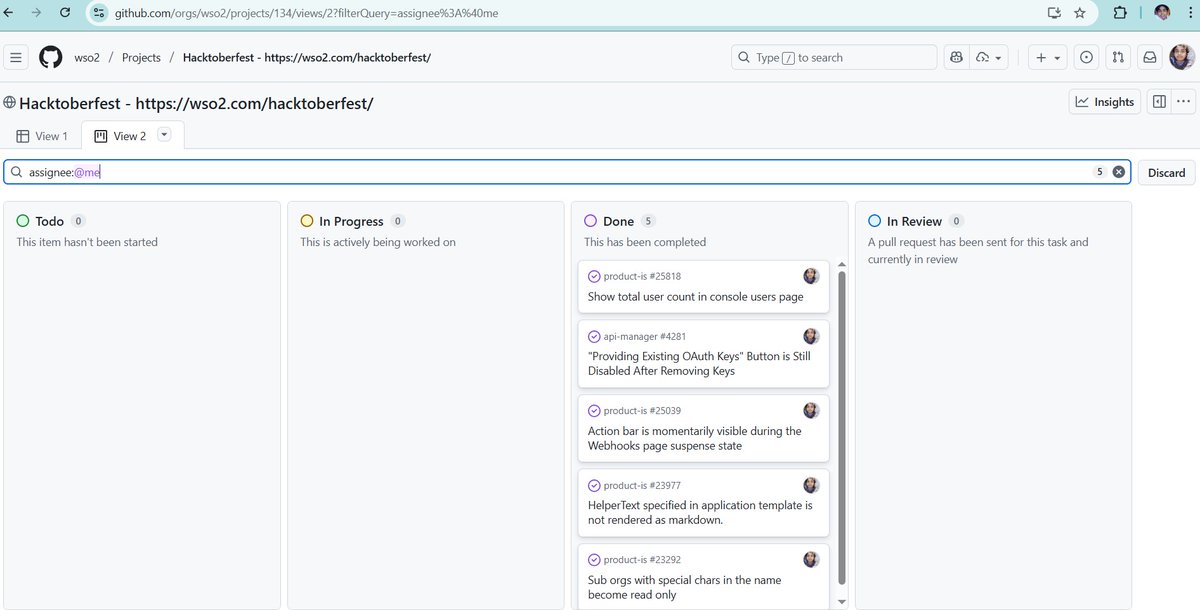Open the "Providing Existing OAuth Keys" issue

[x=699, y=364]
